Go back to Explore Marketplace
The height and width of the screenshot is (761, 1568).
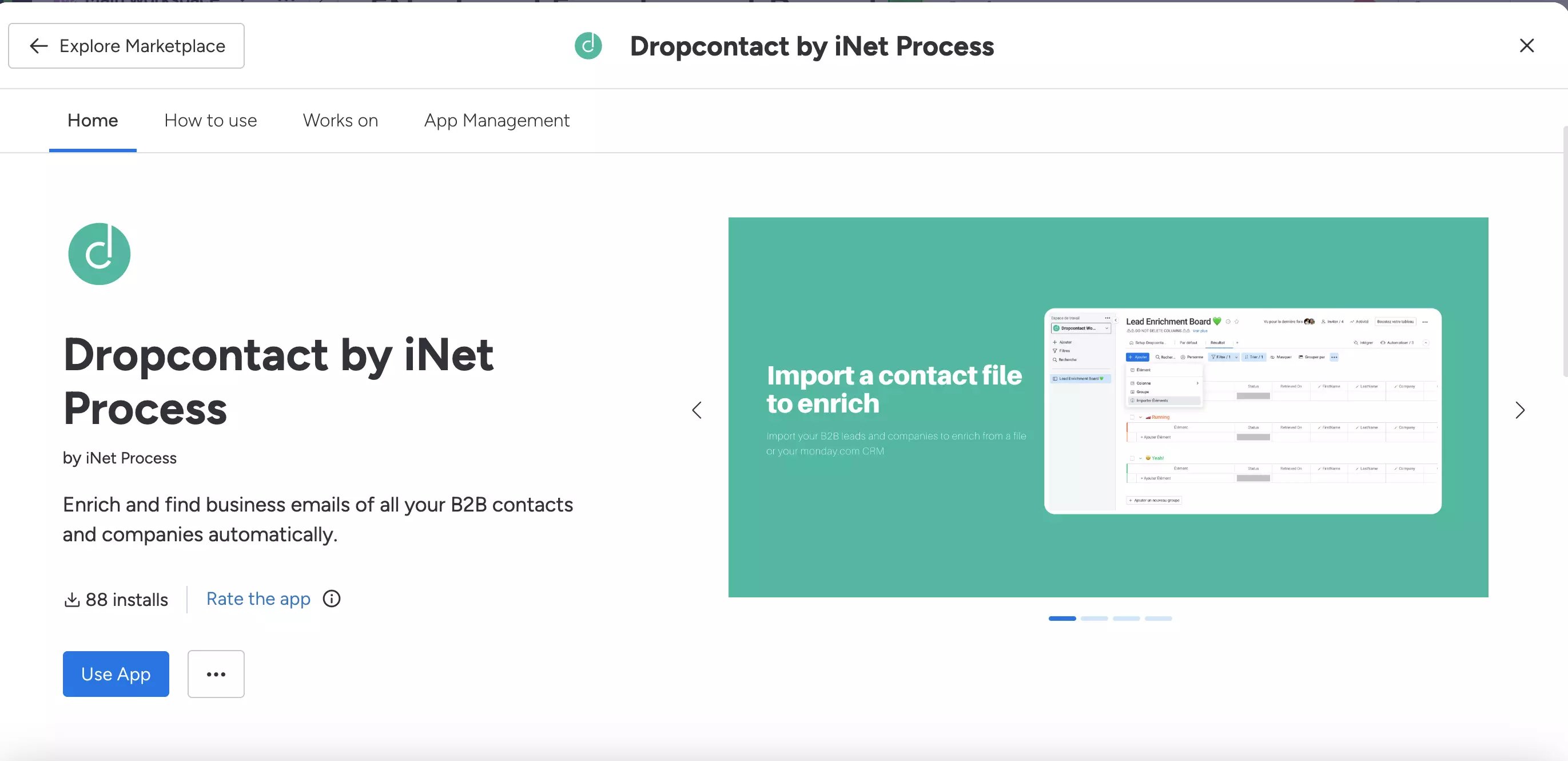pyautogui.click(x=126, y=46)
